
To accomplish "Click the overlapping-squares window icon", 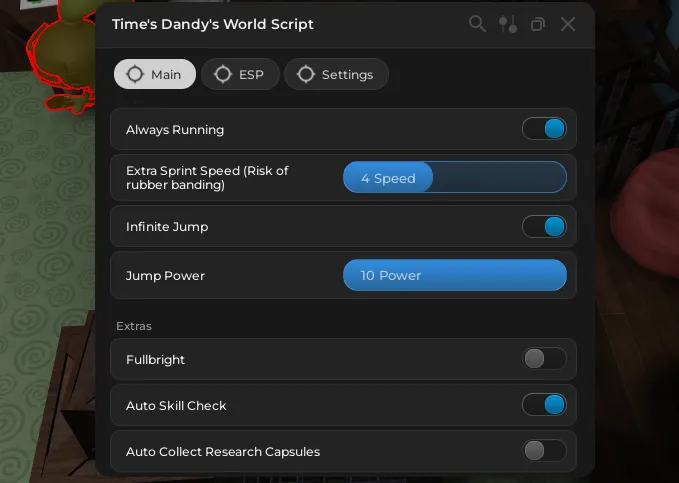I will (x=538, y=24).
